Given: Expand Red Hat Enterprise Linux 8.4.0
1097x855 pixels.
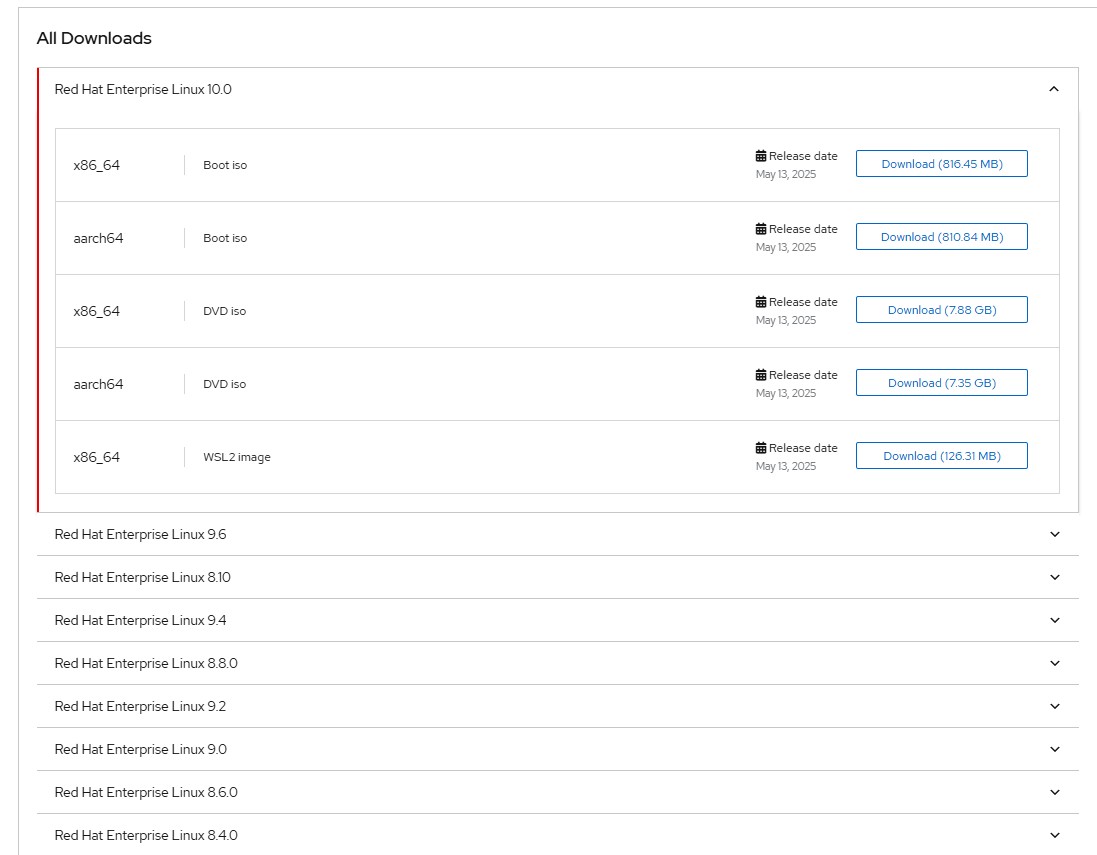Looking at the screenshot, I should (x=558, y=835).
